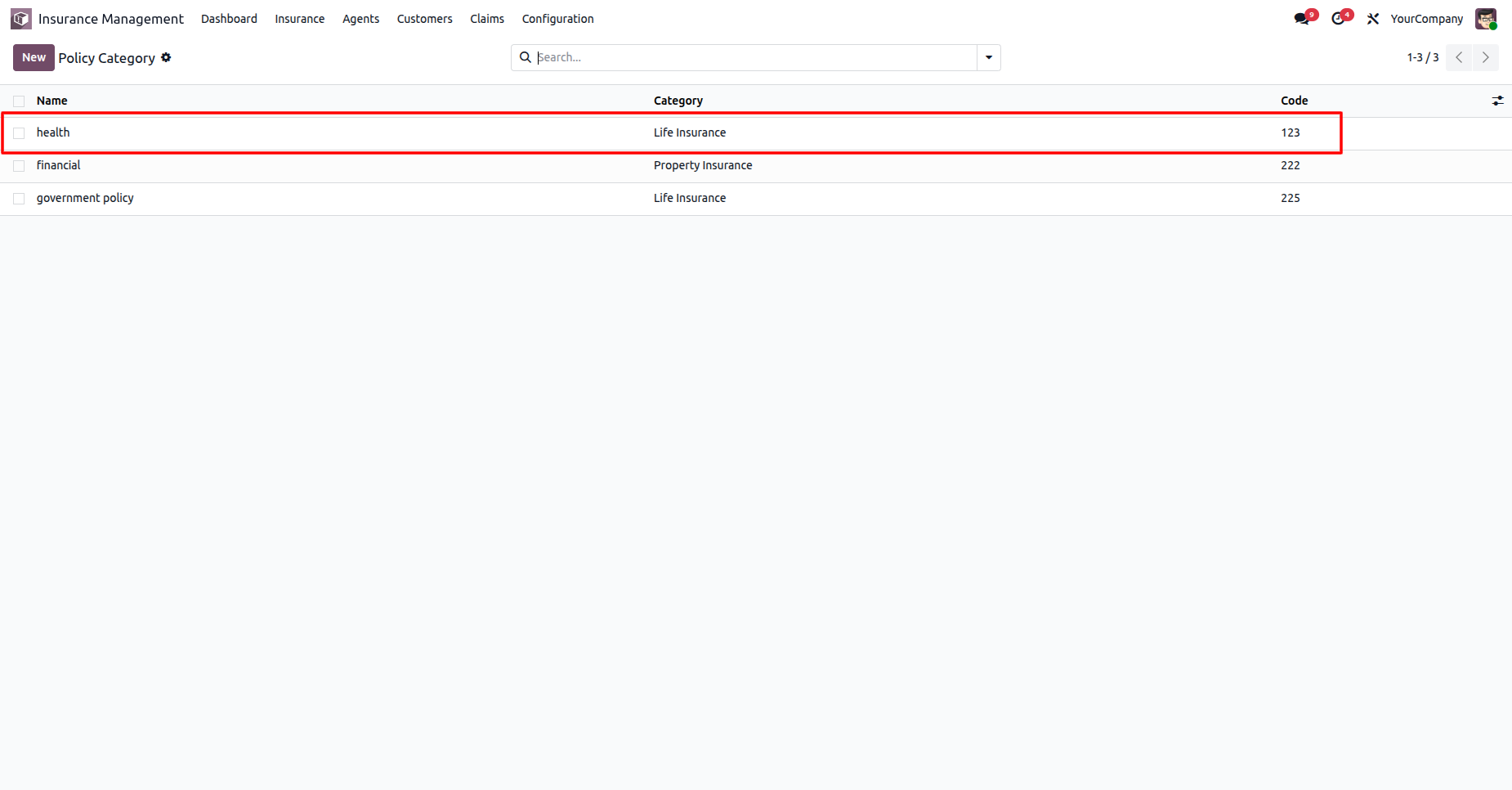The width and height of the screenshot is (1512, 790).
Task: Open the conversations chat icon
Action: coord(1302,18)
